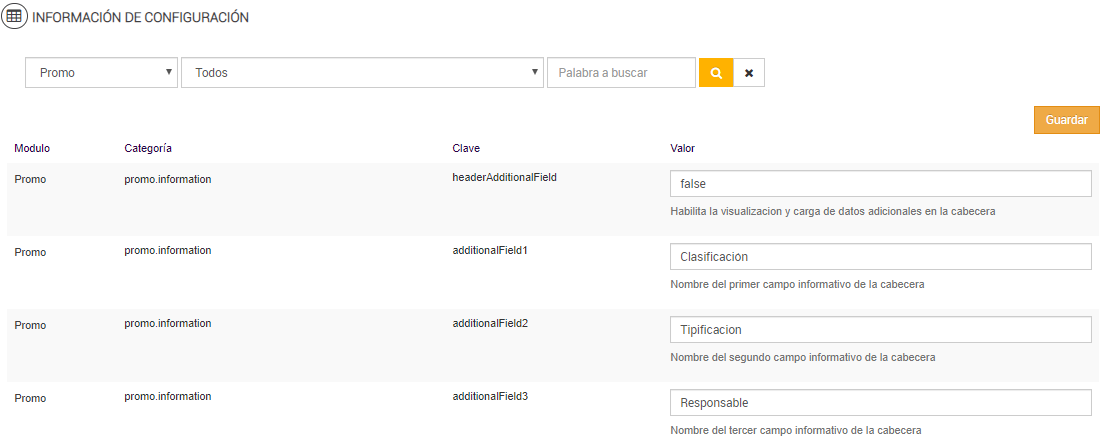Click the additionalField2 input showing Tipificacion
Viewport: 1105px width, 443px height.
coord(880,330)
